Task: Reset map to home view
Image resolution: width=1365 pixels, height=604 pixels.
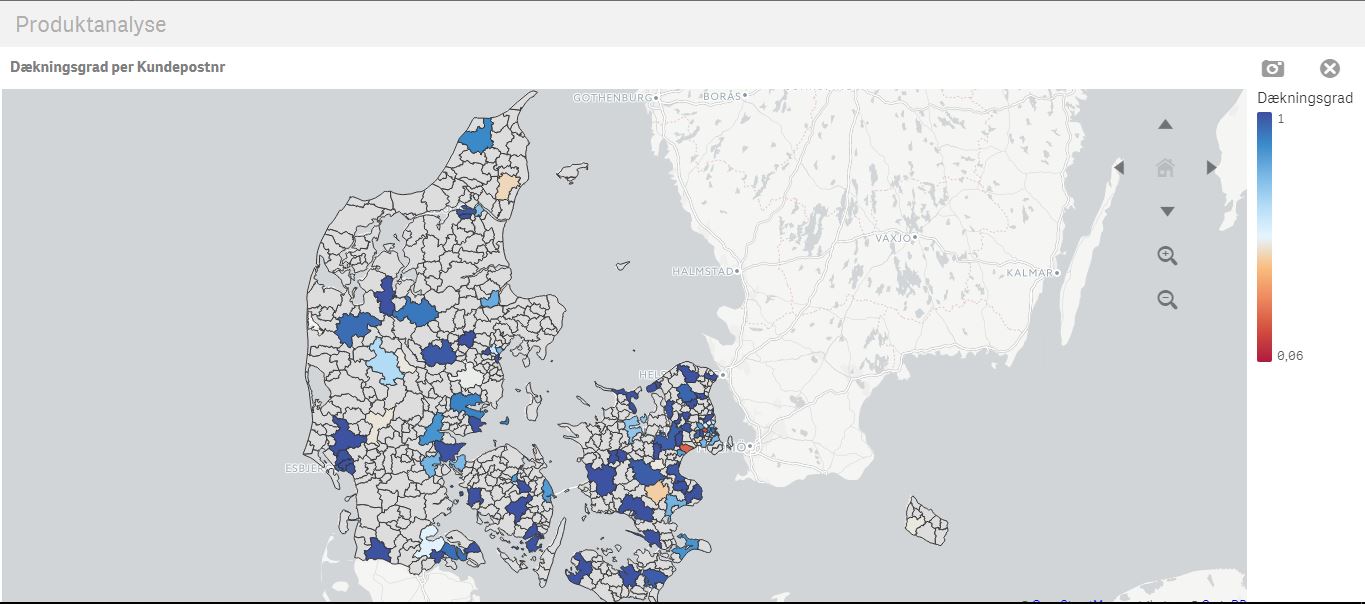Action: (1165, 168)
